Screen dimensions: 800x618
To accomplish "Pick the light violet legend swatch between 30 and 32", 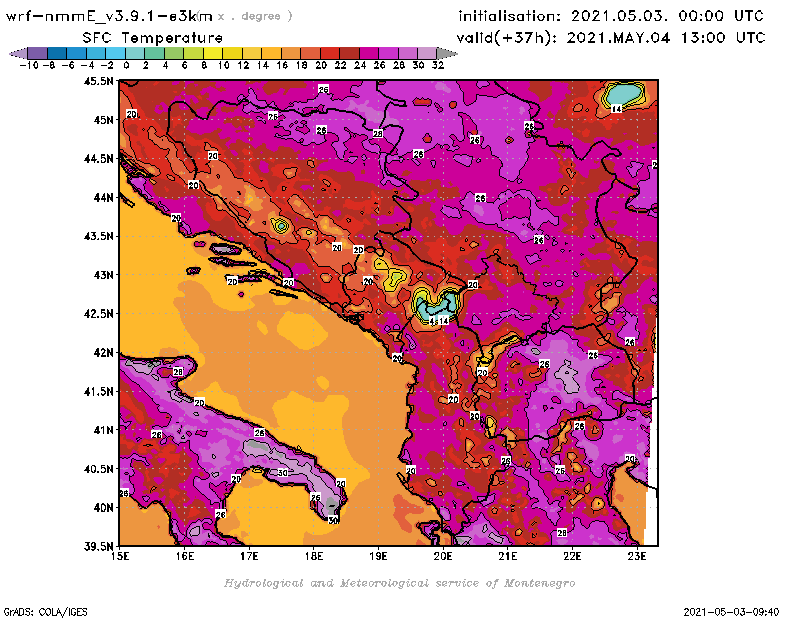I will (427, 53).
